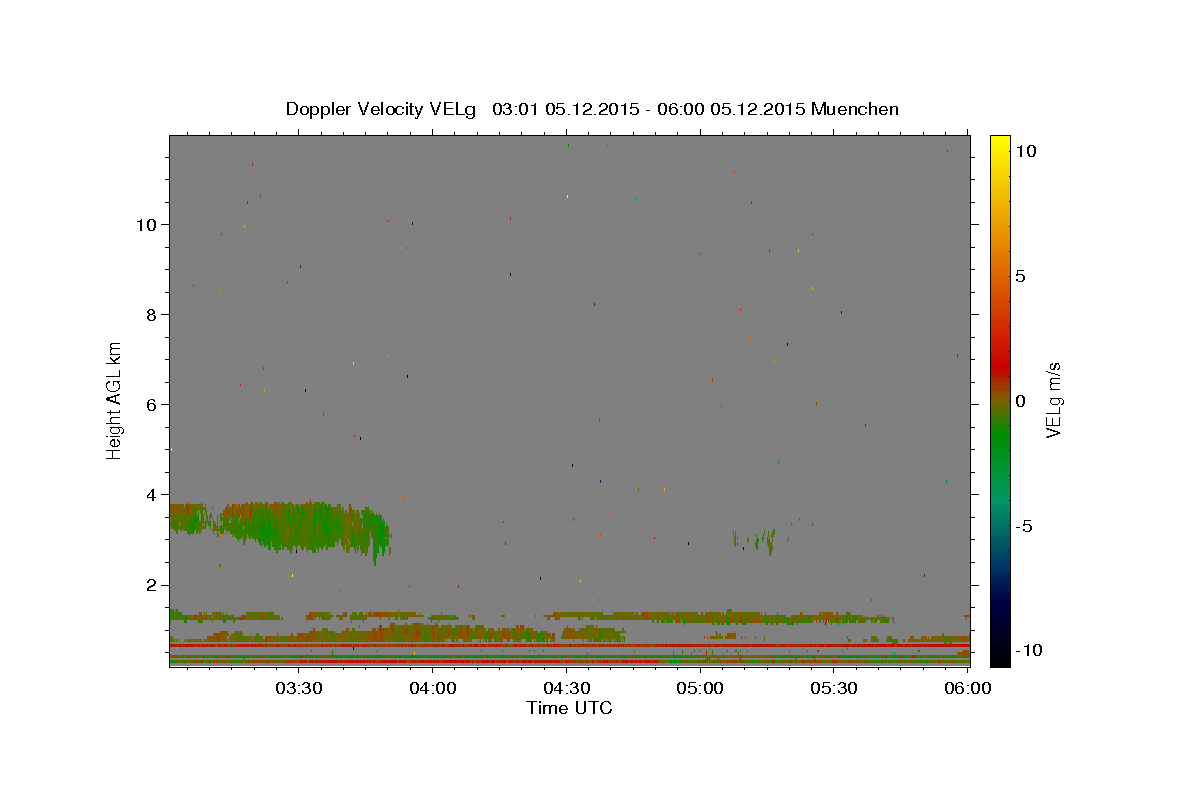This screenshot has height=800, width=1200.
Task: Click the 'Muenchen' station name in title
Action: [x=855, y=109]
